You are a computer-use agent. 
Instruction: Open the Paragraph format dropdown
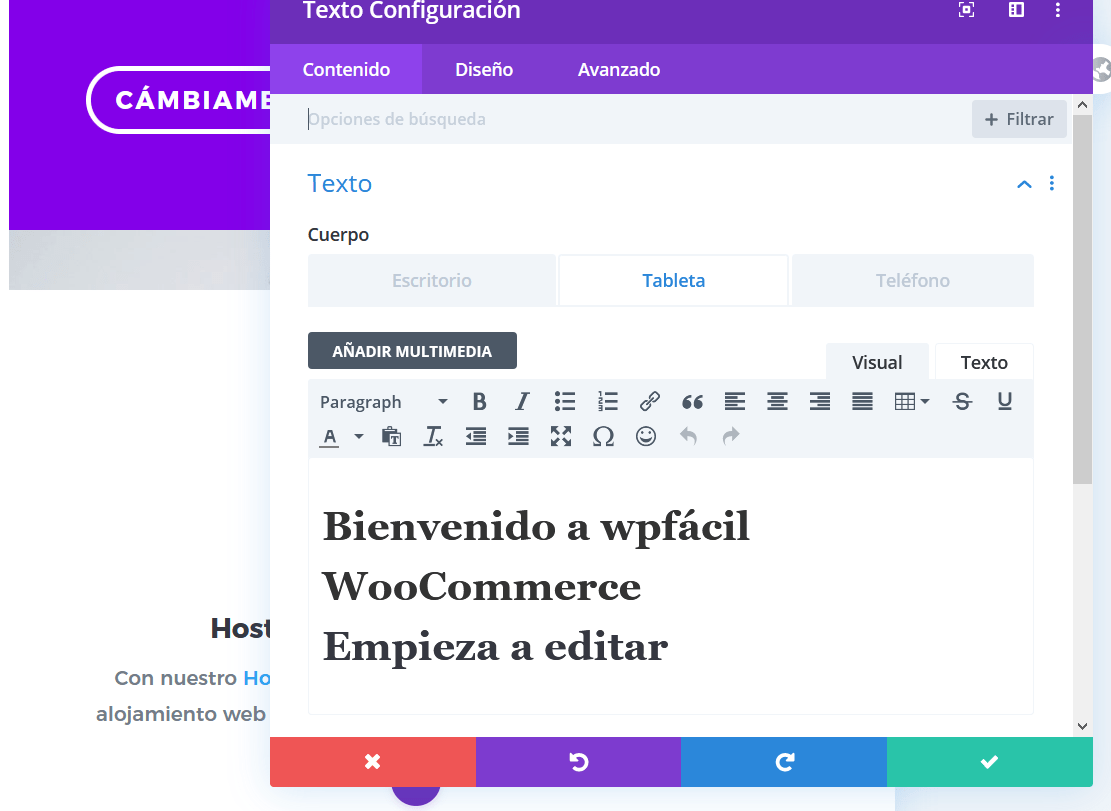click(x=383, y=402)
